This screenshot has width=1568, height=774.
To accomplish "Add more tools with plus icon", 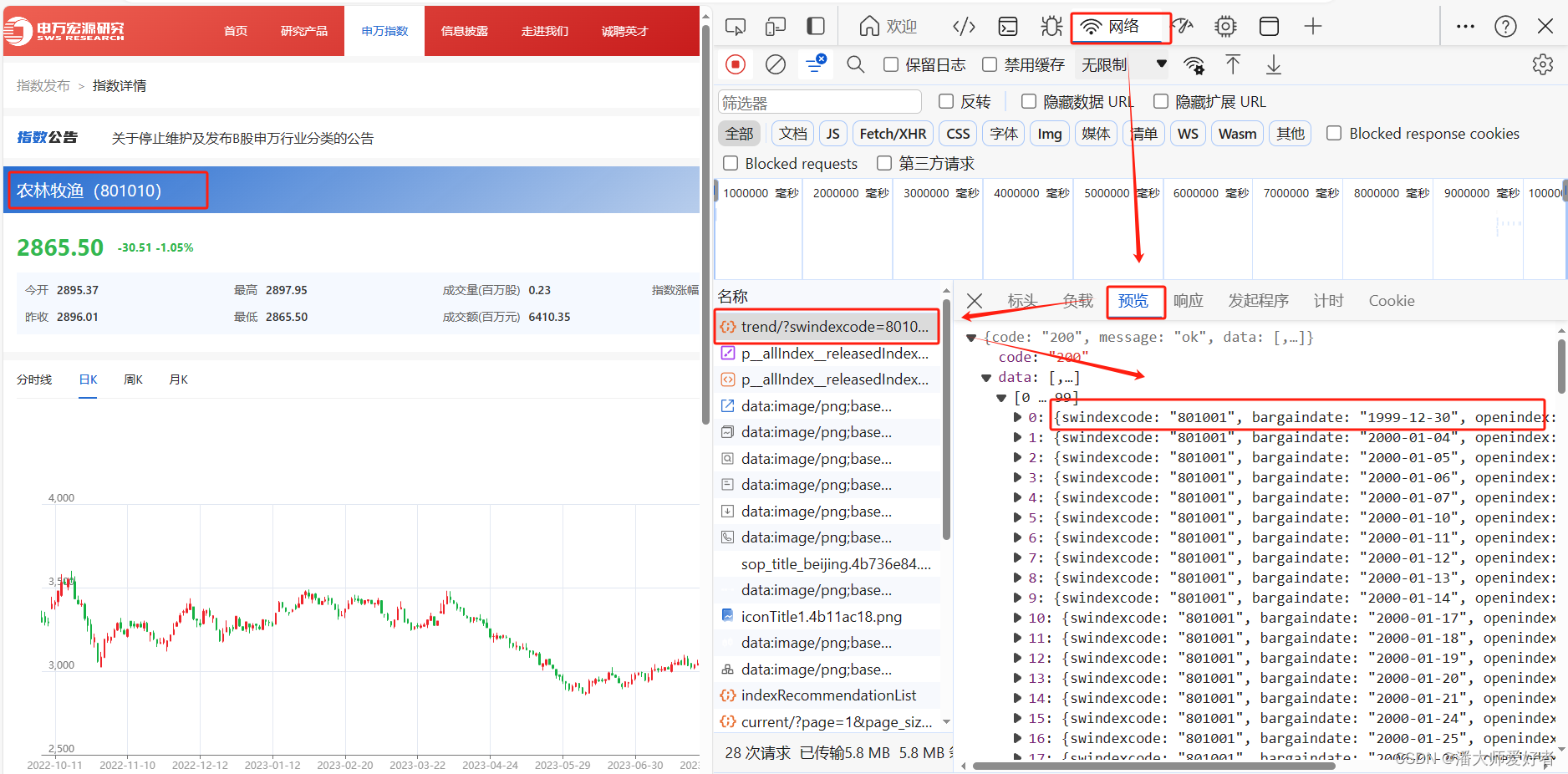I will (x=1313, y=27).
